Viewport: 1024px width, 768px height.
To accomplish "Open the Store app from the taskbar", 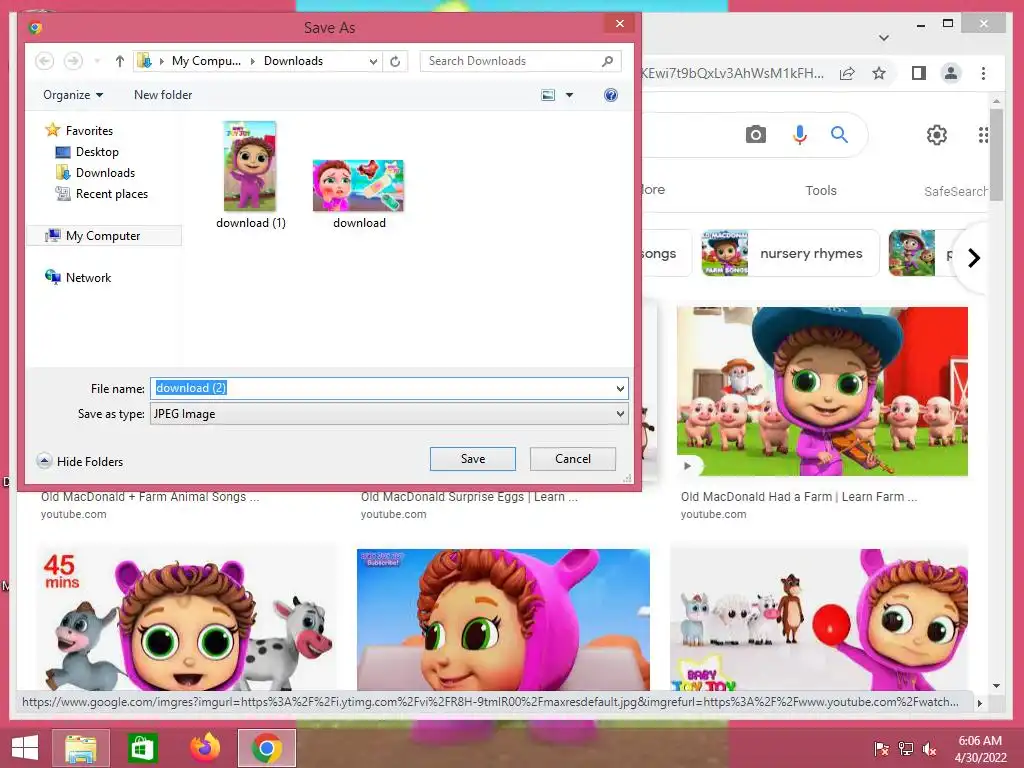I will pos(142,747).
